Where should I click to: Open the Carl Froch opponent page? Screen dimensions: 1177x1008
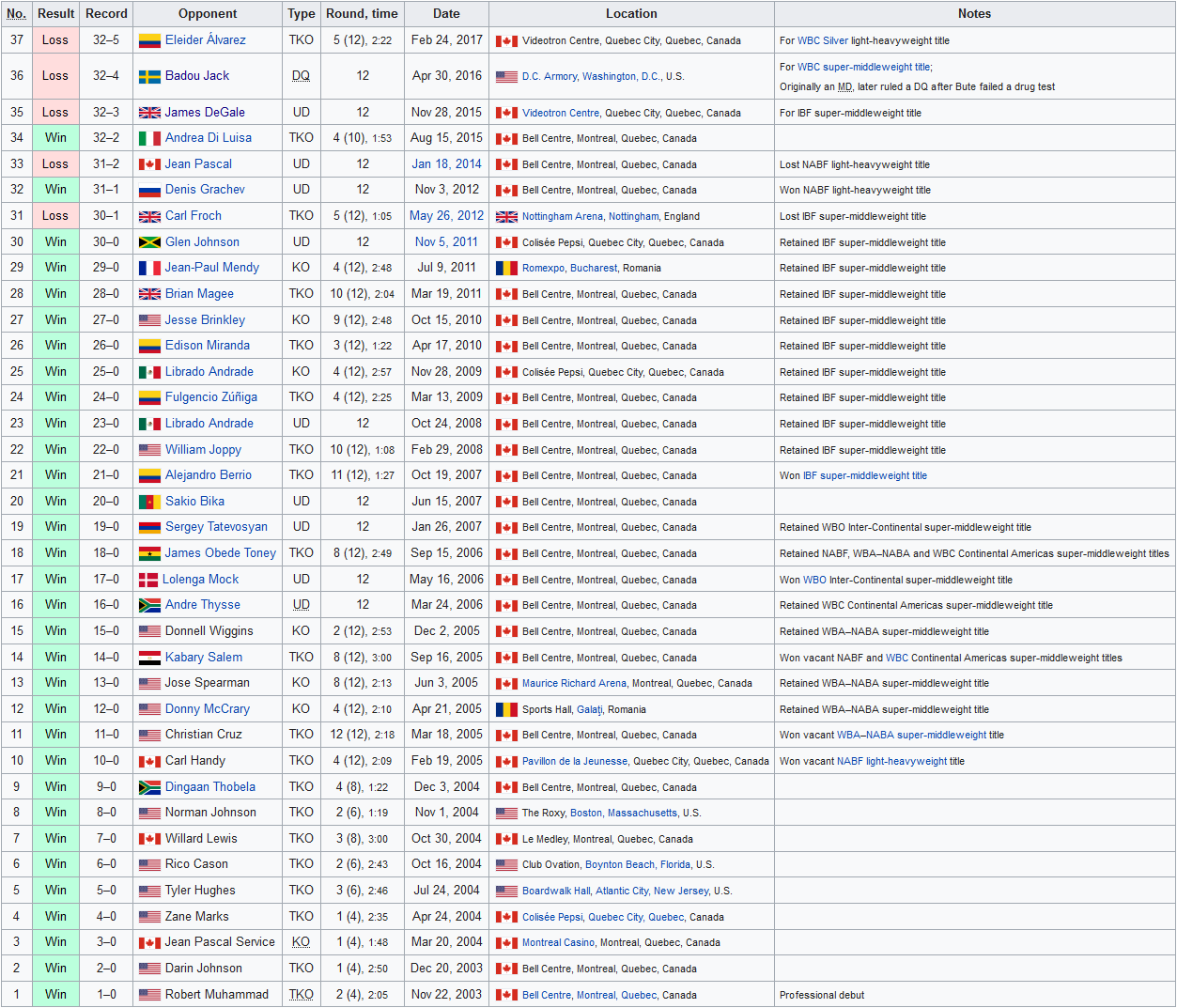(194, 216)
